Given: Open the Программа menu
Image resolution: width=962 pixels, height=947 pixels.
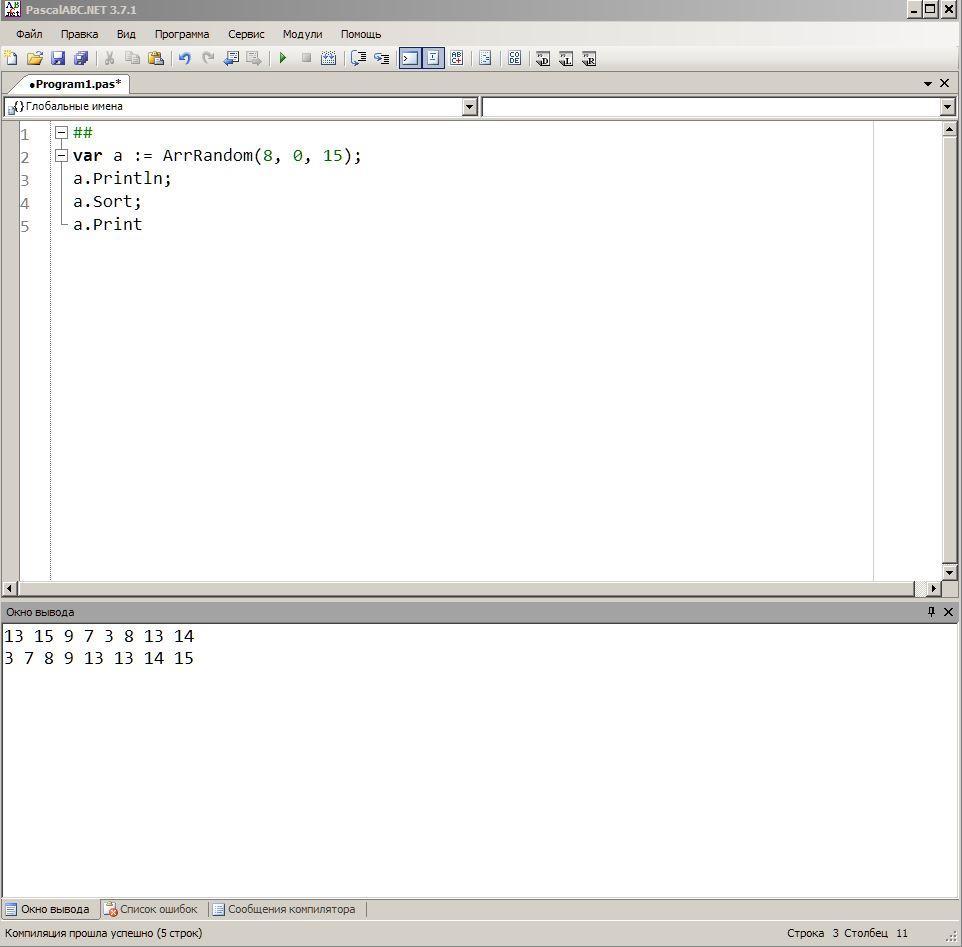Looking at the screenshot, I should [182, 34].
